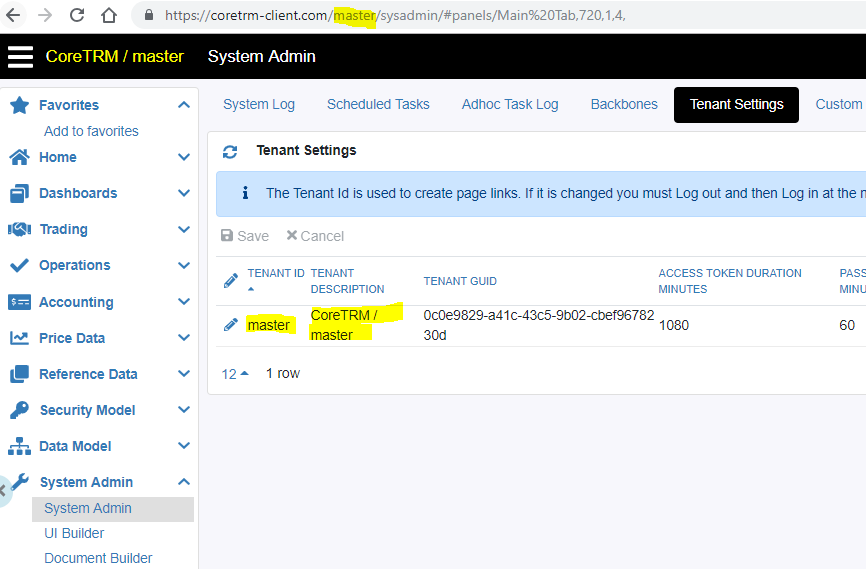This screenshot has height=569, width=866.
Task: Expand the Data Model chevron
Action: click(184, 446)
